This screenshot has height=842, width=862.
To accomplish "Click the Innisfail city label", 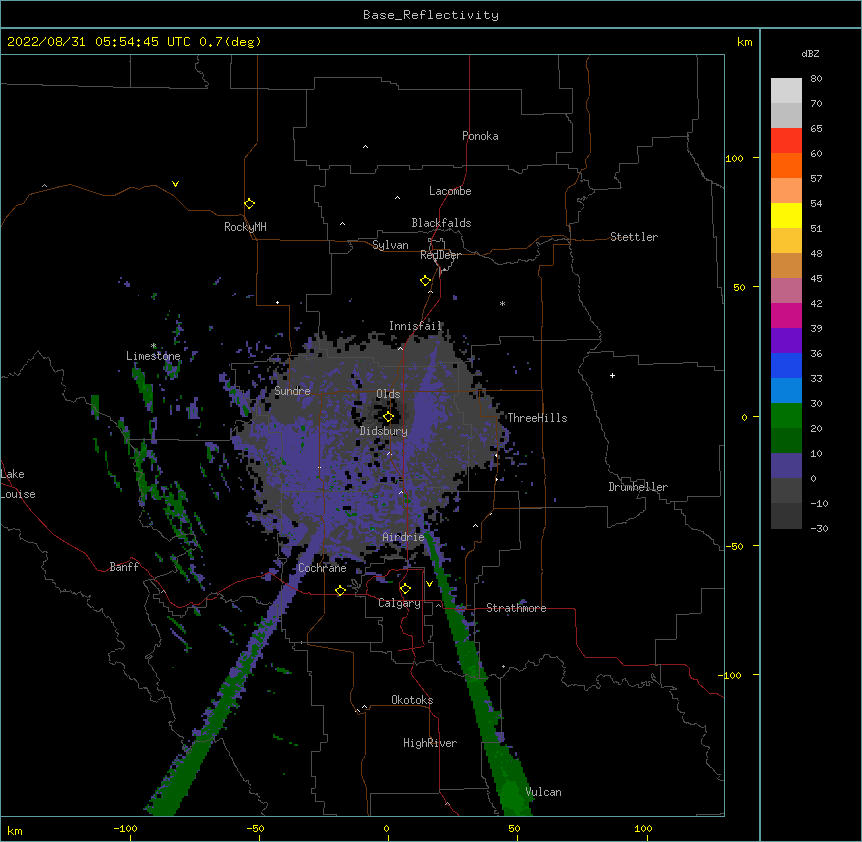I will pos(416,326).
